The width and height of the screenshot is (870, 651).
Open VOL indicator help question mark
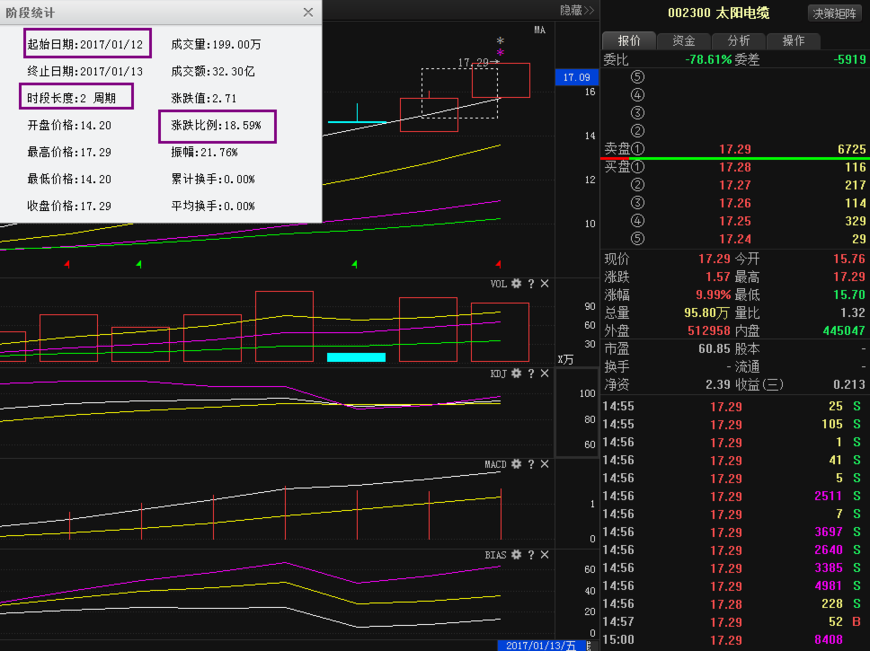click(x=531, y=284)
